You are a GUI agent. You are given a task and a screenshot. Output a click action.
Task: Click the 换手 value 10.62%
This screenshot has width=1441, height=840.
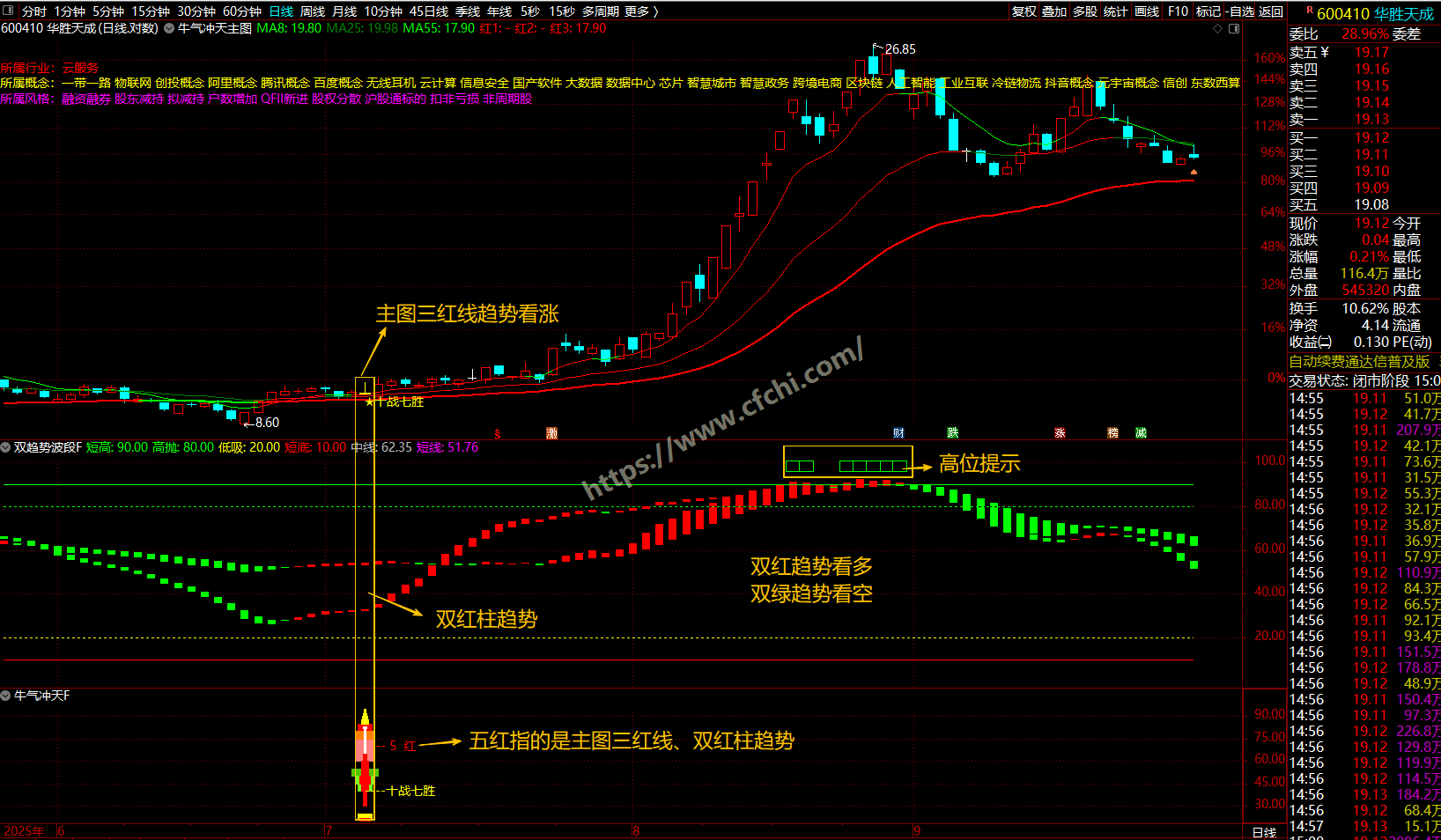[x=1364, y=308]
